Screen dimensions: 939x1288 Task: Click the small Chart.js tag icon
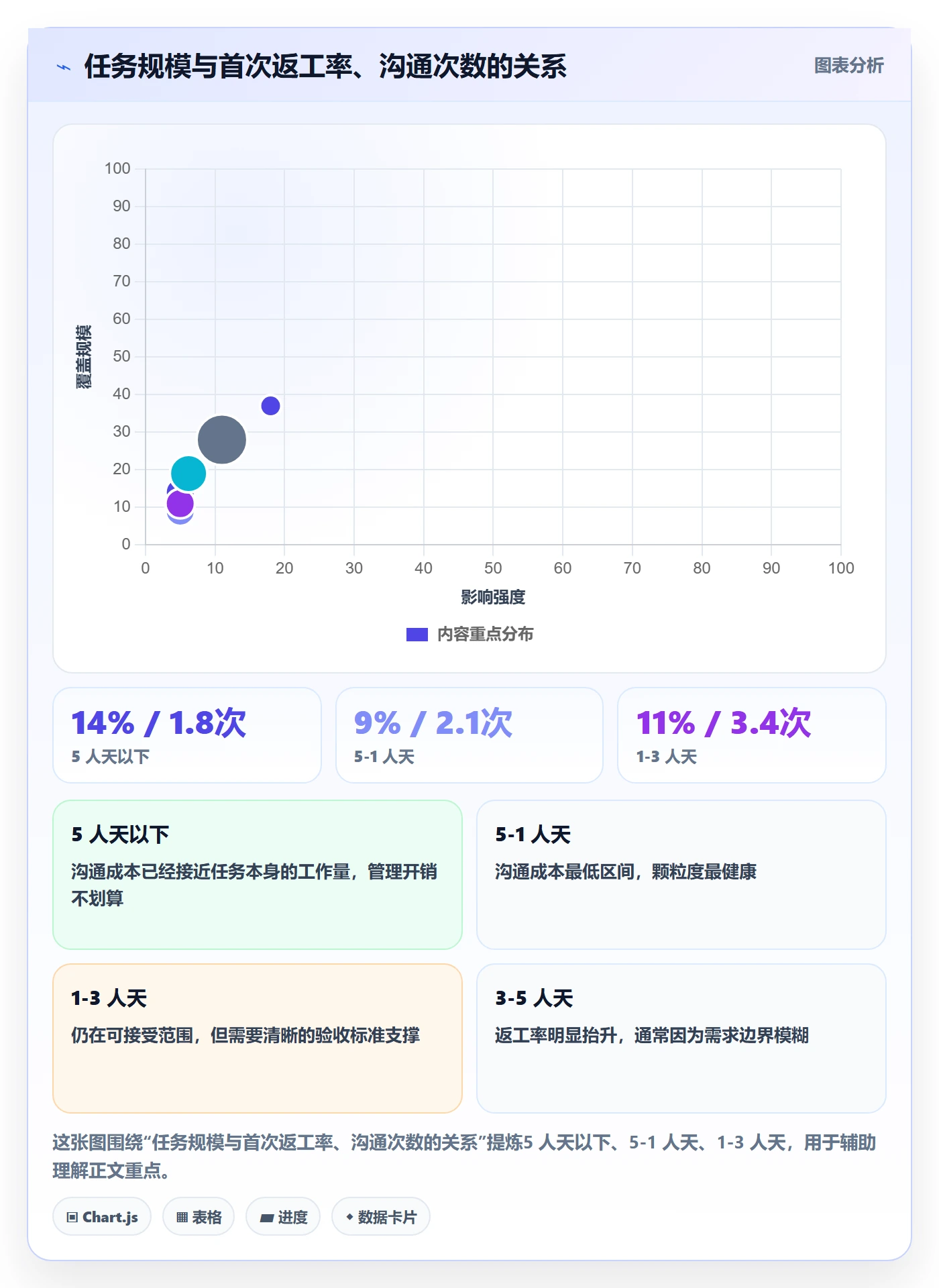pyautogui.click(x=72, y=1217)
